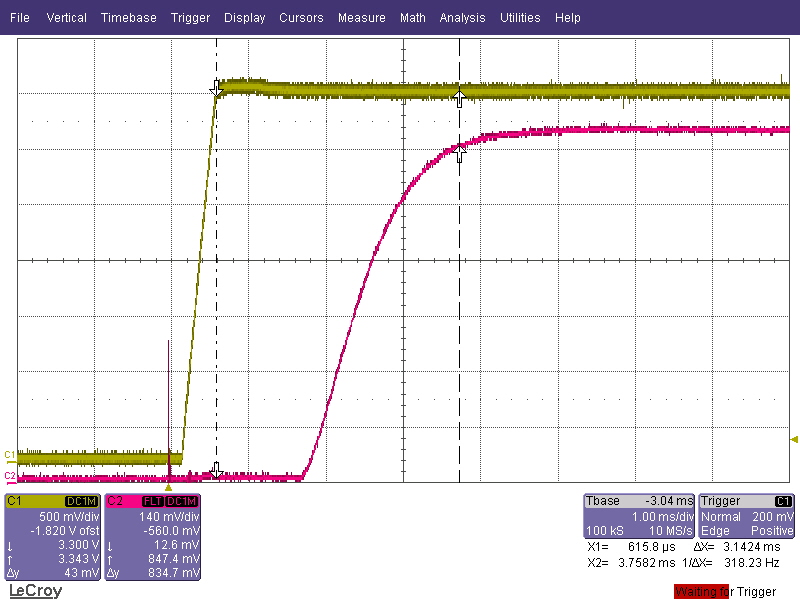The height and width of the screenshot is (600, 800).
Task: Click the 100 kS memory value
Action: (x=605, y=531)
